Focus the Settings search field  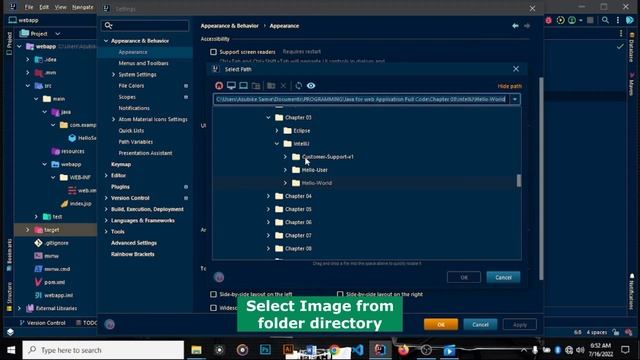[x=145, y=25]
